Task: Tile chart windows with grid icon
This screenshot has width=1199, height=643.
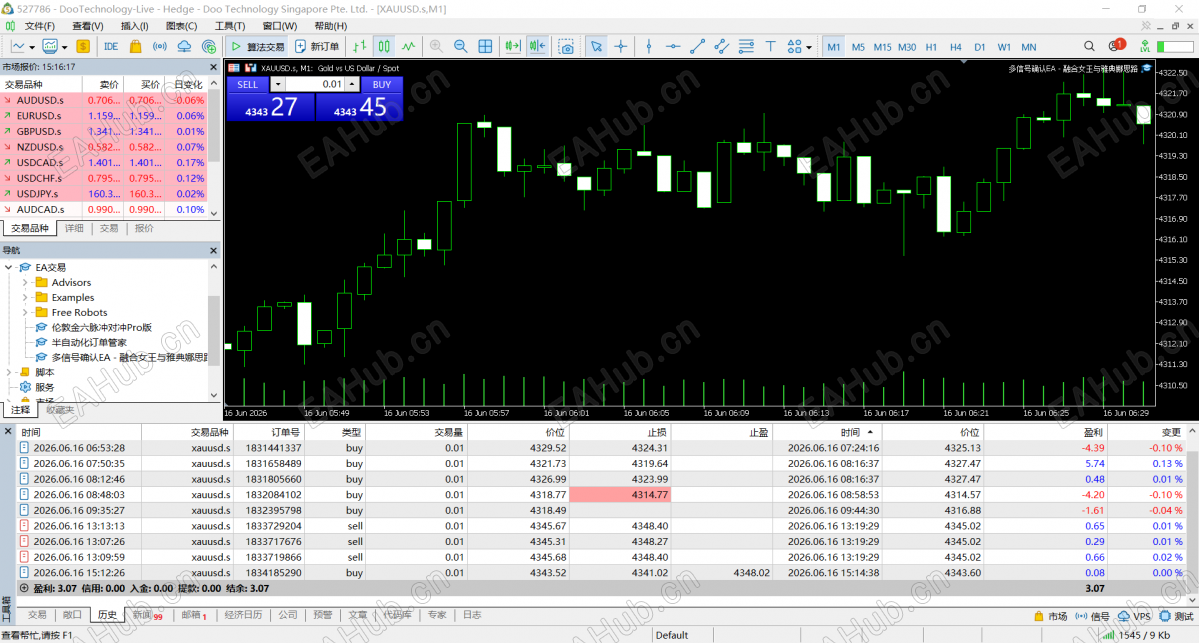Action: (x=485, y=47)
